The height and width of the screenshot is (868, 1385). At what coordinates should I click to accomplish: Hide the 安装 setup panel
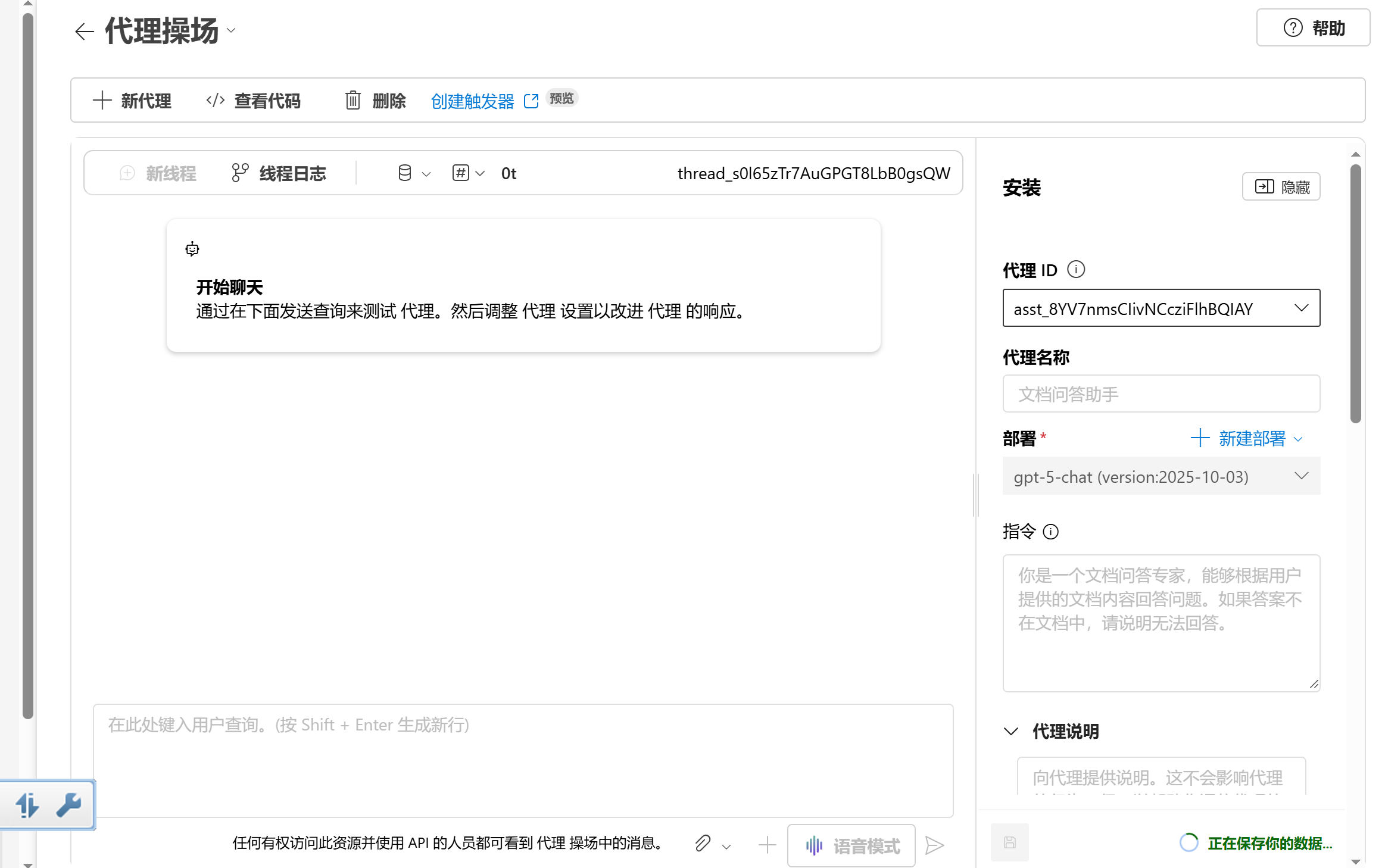pos(1281,187)
